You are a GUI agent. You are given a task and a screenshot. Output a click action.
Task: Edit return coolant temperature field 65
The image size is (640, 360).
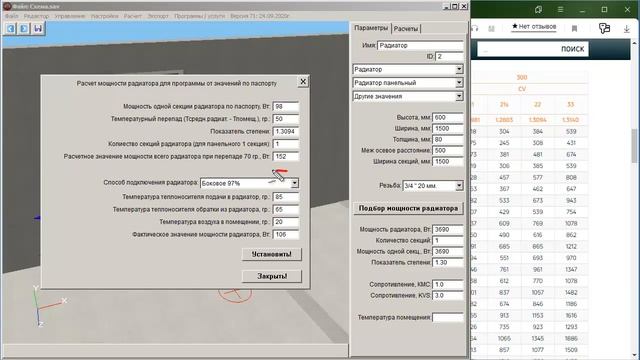(x=285, y=209)
